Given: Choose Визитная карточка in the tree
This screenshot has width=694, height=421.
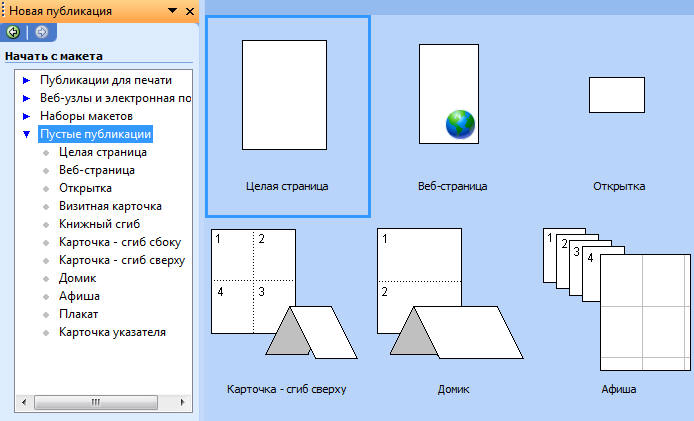Looking at the screenshot, I should pos(110,206).
